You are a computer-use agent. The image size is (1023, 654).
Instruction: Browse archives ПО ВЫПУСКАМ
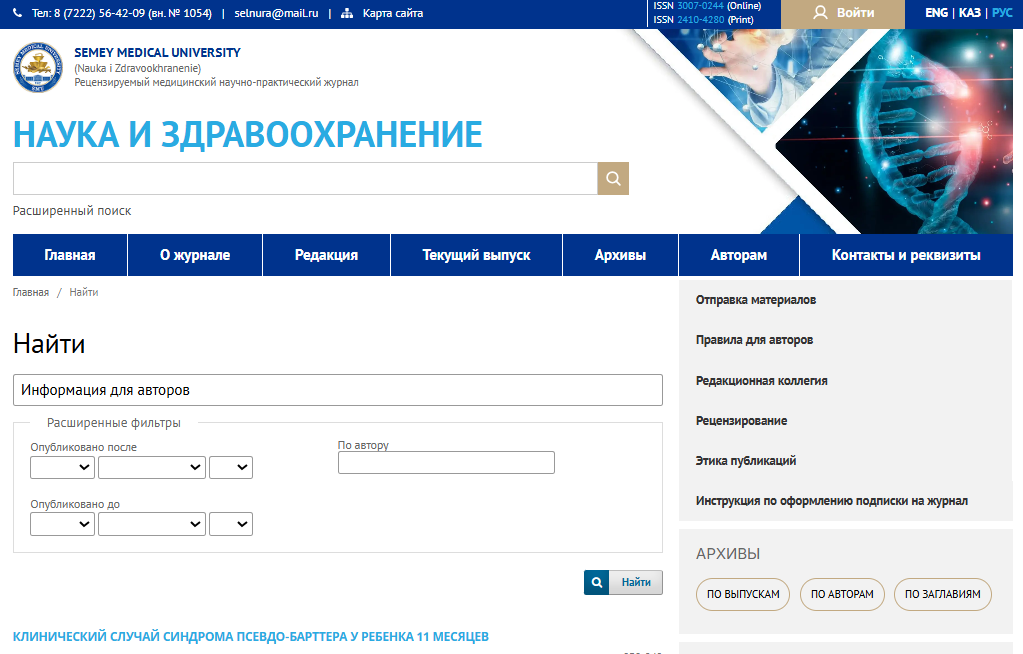click(743, 595)
